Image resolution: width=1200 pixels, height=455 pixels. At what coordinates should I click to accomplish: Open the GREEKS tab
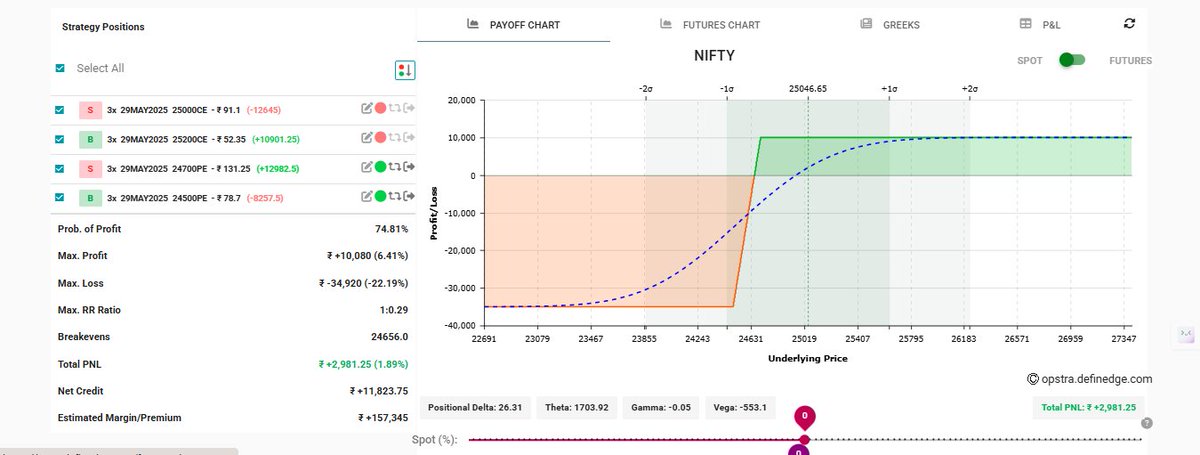click(x=890, y=24)
